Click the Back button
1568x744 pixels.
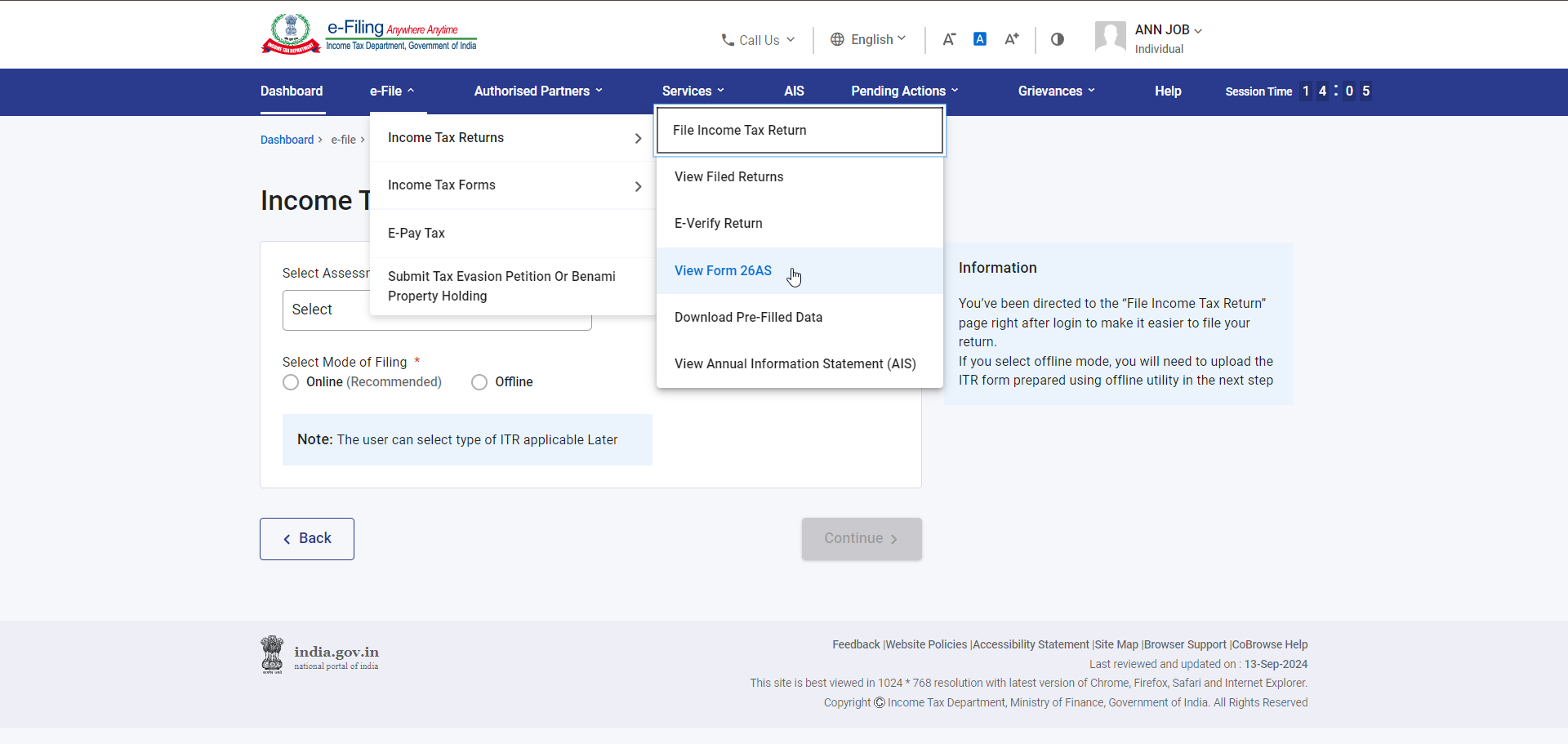(306, 538)
